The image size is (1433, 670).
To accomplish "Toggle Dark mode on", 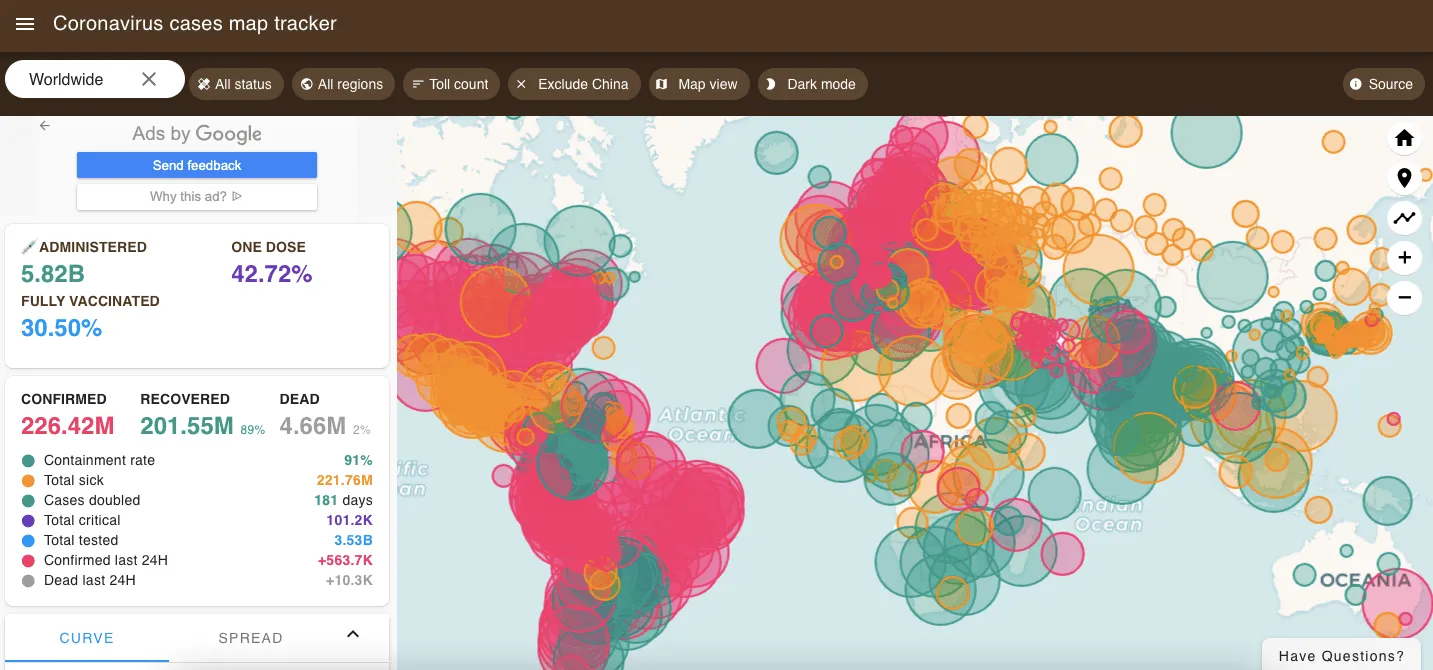I will [x=812, y=84].
